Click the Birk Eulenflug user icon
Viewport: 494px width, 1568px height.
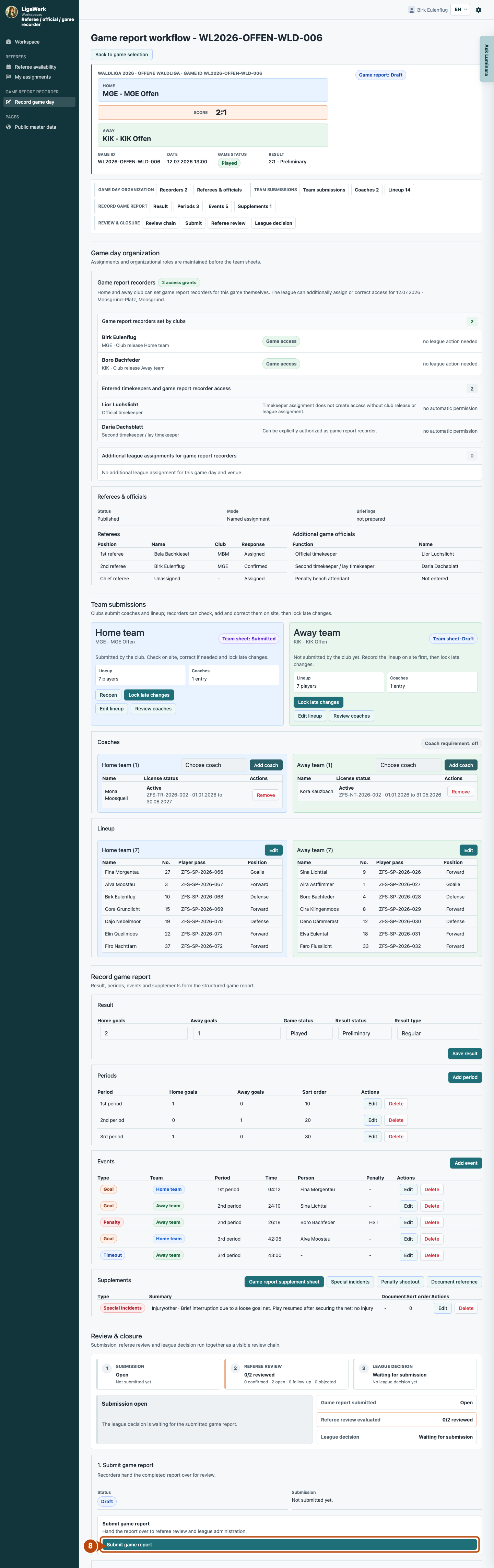pyautogui.click(x=411, y=10)
